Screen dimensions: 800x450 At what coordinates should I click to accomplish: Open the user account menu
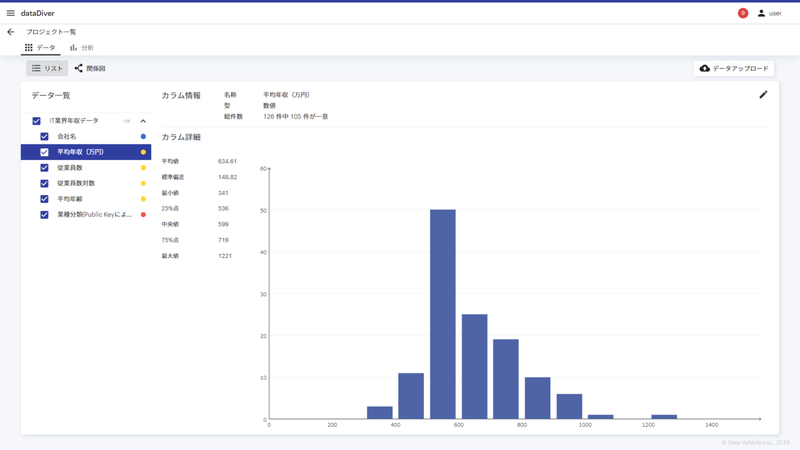coord(769,13)
